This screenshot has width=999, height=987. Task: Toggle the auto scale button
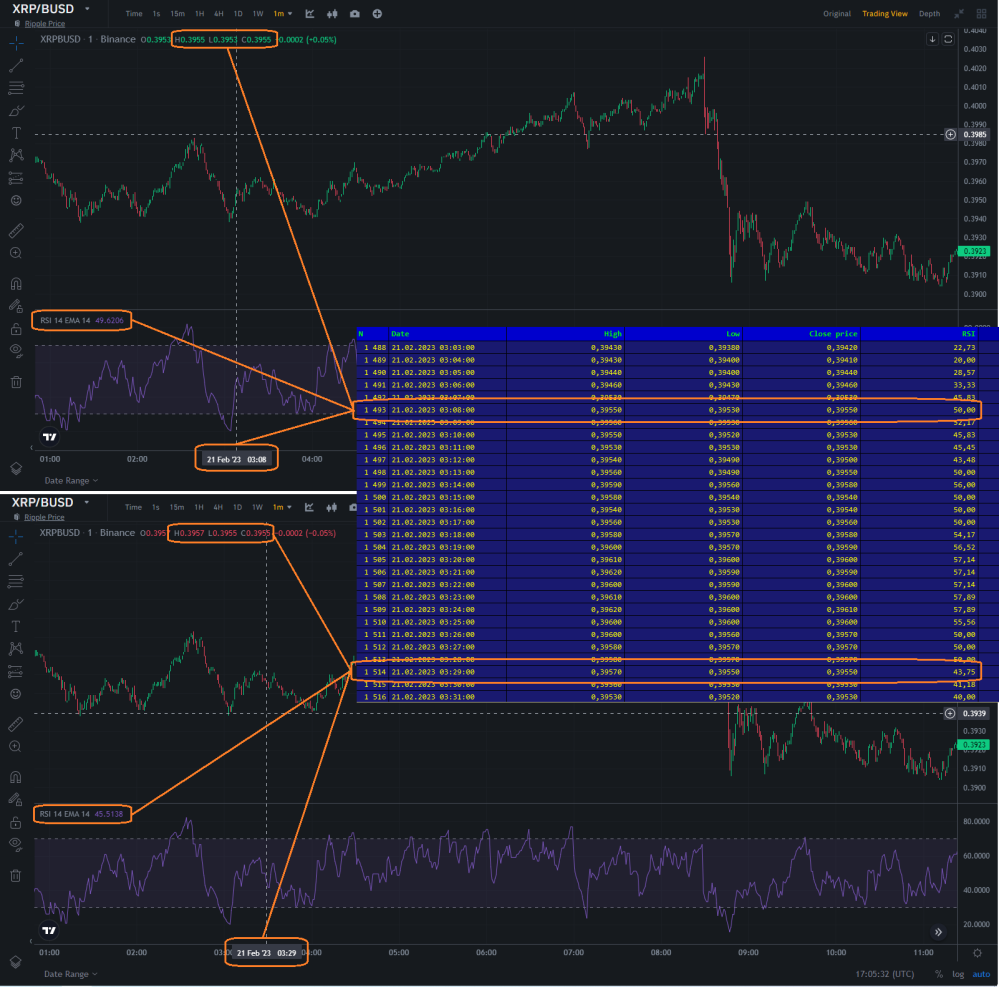coord(981,974)
